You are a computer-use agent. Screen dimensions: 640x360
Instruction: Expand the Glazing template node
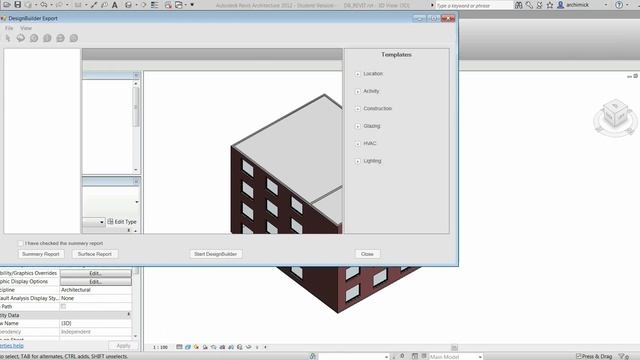(x=358, y=126)
